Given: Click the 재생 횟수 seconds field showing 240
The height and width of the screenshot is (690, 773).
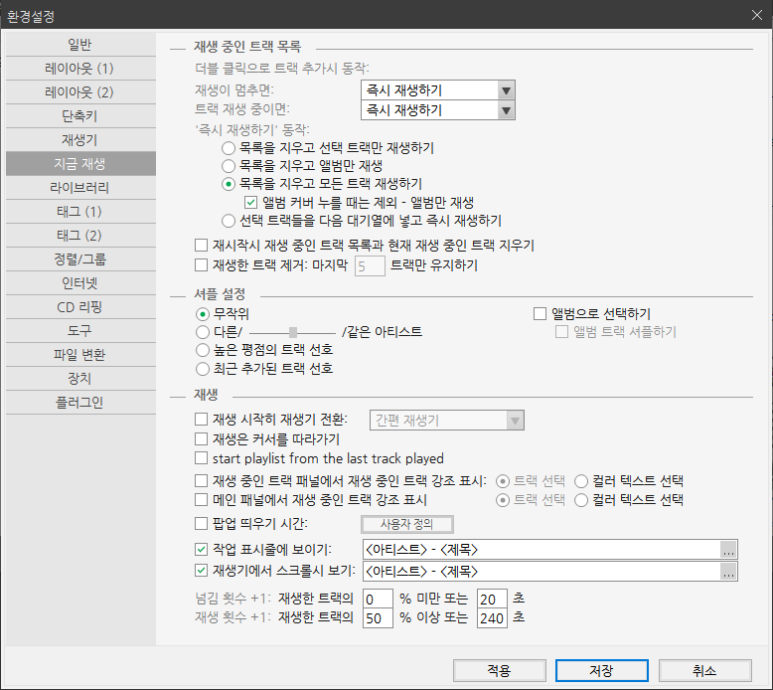Looking at the screenshot, I should pos(492,618).
